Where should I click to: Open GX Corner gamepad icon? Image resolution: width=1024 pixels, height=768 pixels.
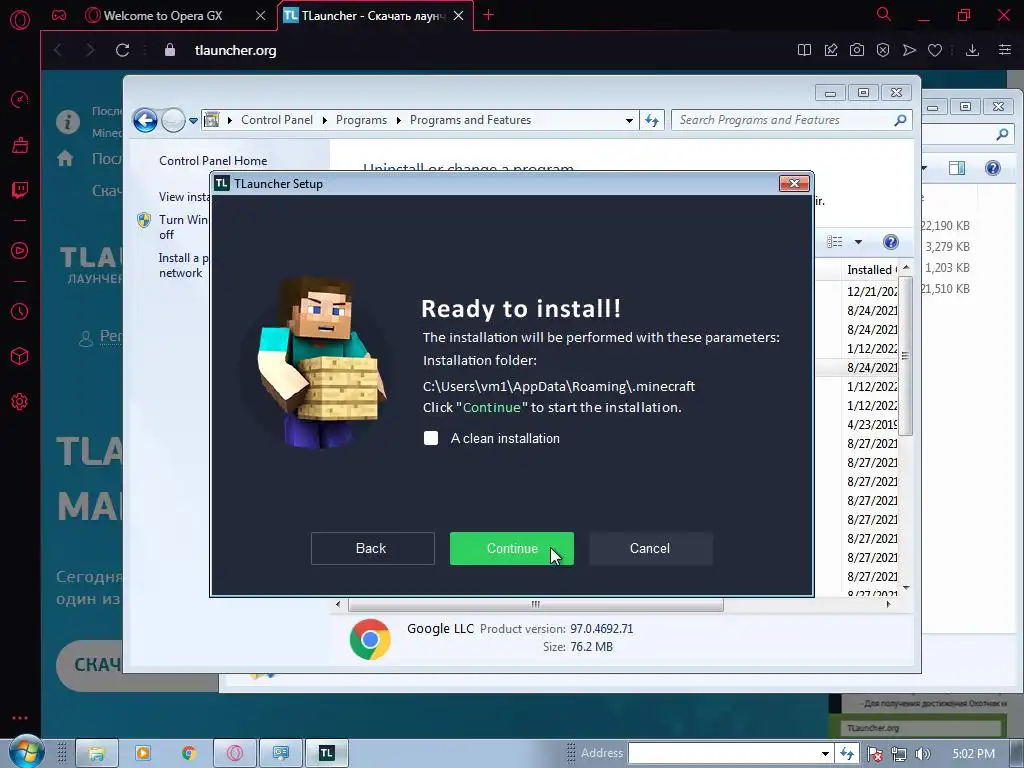click(59, 15)
